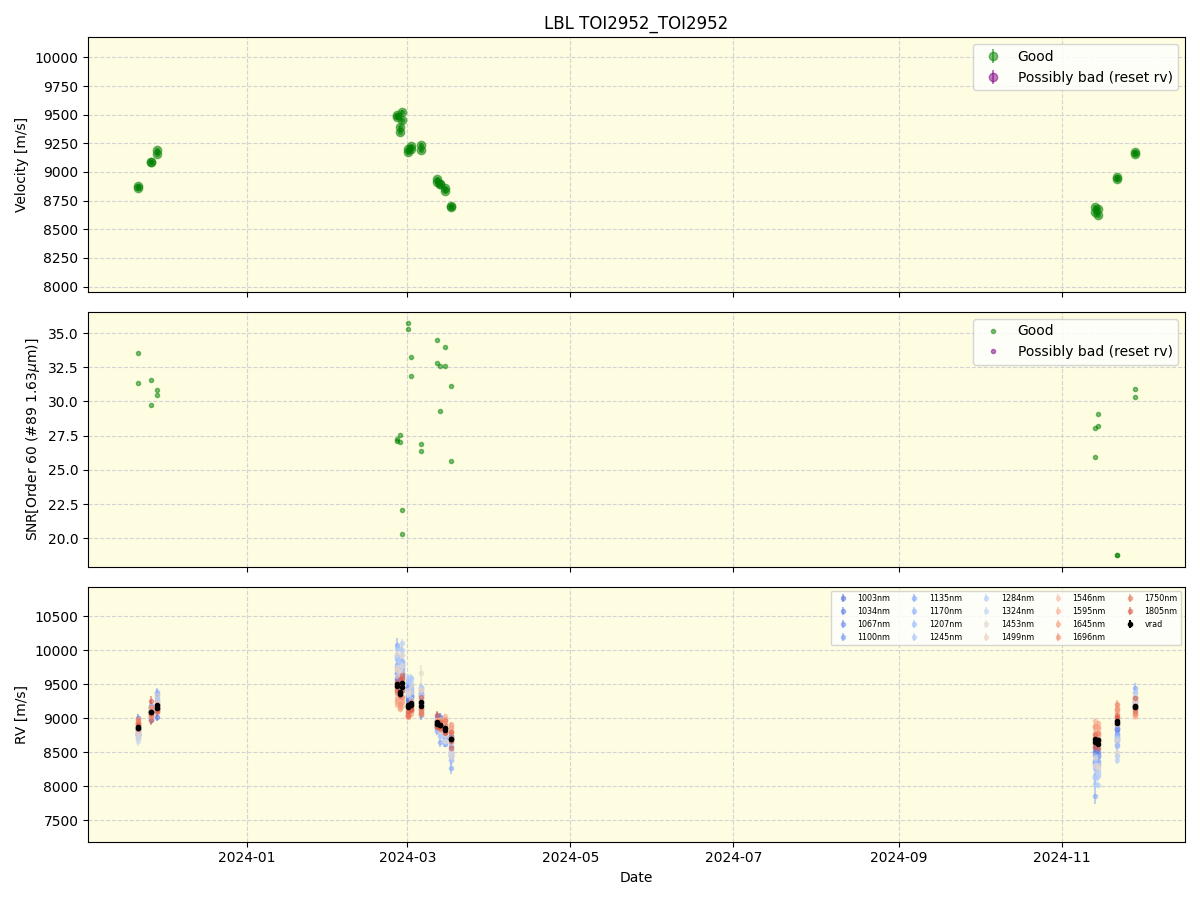Click the 2024-05 date tick label
1200x900 pixels.
tap(570, 856)
